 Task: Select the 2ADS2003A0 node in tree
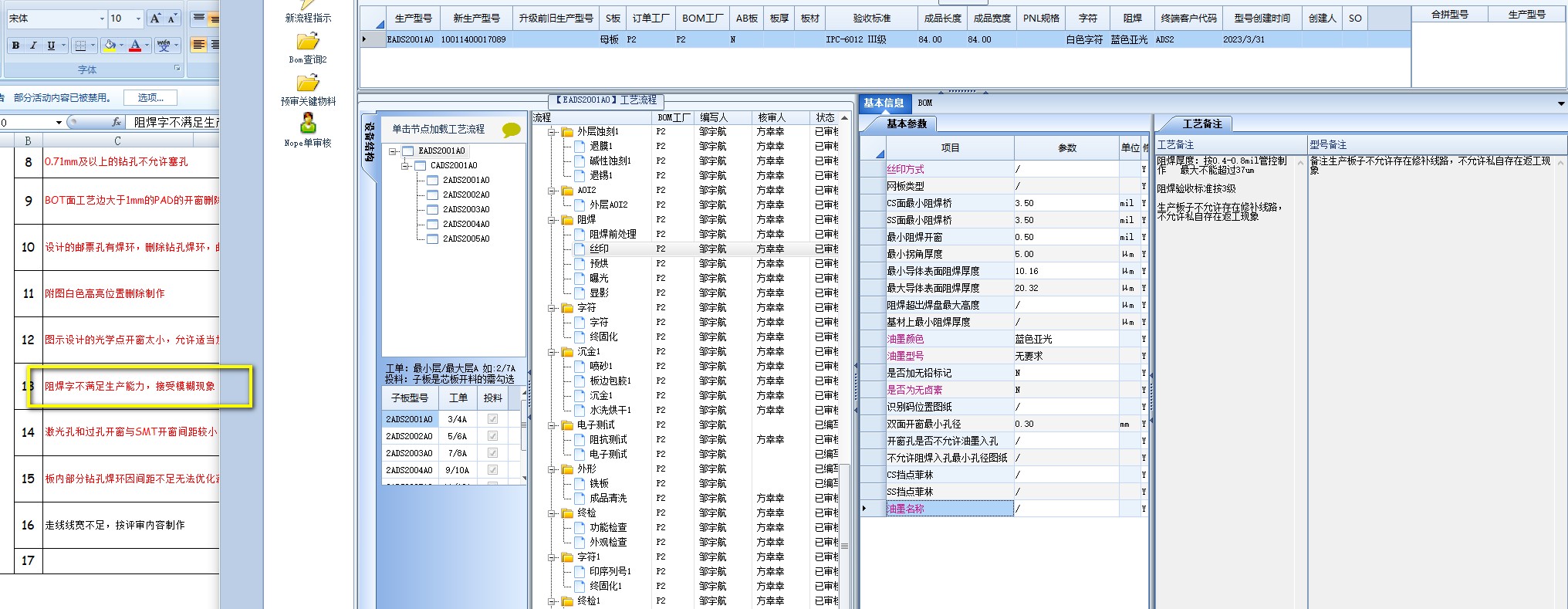[x=465, y=209]
